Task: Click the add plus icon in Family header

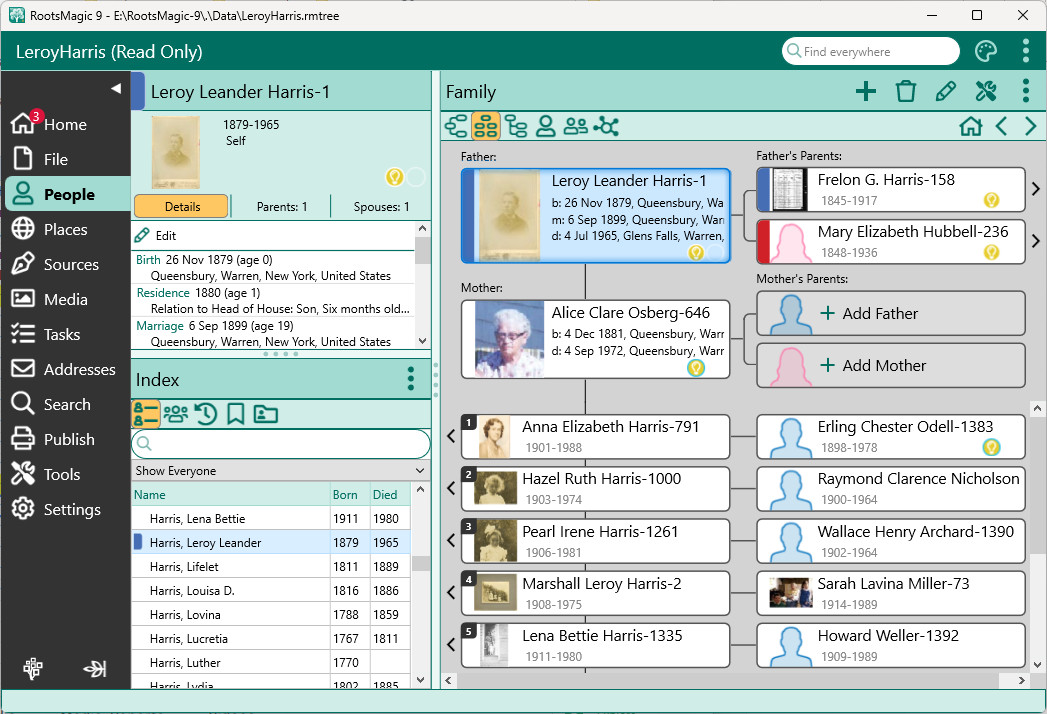Action: [x=866, y=92]
